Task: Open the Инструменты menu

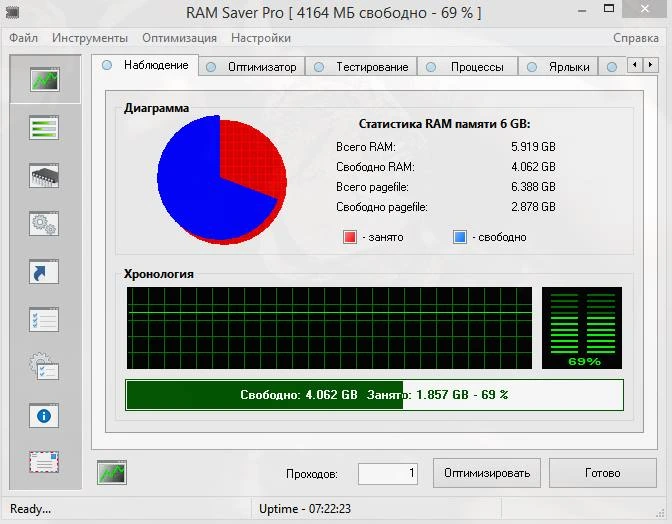Action: [x=90, y=38]
